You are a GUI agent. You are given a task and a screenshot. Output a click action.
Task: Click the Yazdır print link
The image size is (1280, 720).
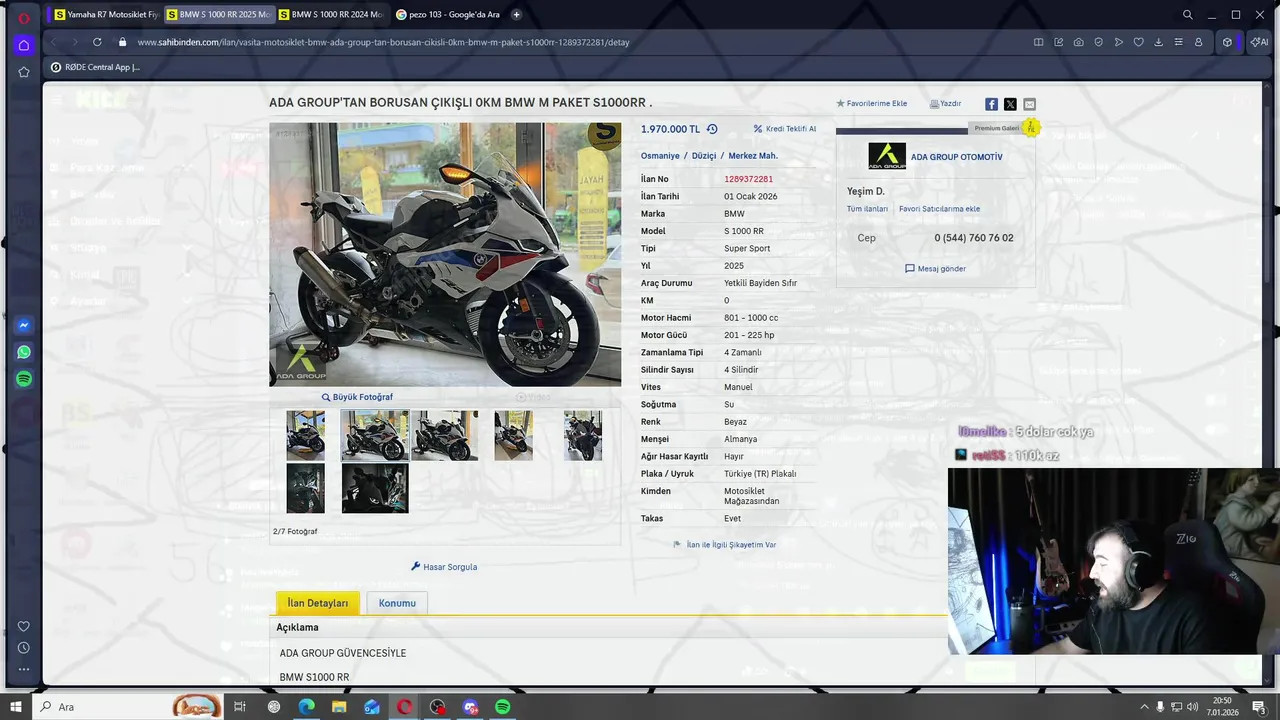click(x=945, y=104)
